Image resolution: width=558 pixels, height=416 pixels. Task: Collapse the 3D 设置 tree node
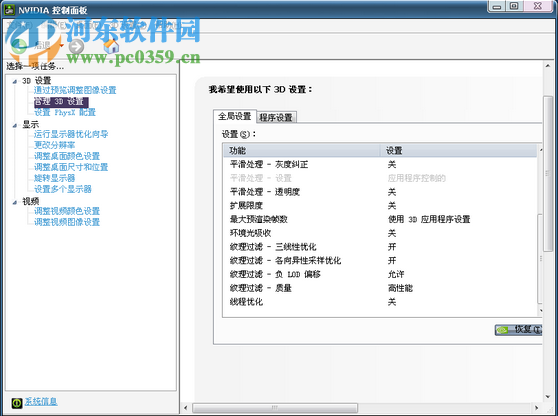(x=15, y=81)
